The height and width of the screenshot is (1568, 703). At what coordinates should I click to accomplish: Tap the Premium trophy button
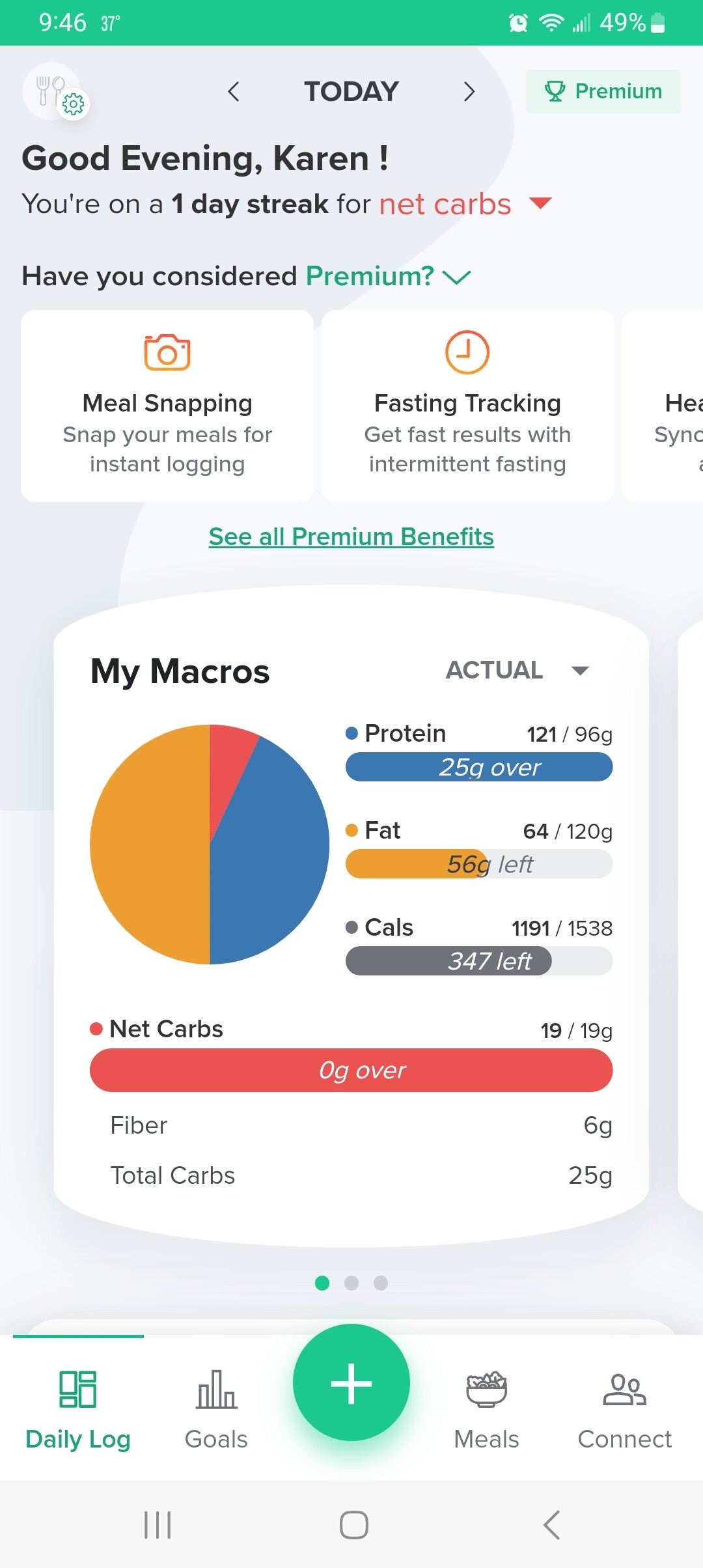click(x=603, y=91)
